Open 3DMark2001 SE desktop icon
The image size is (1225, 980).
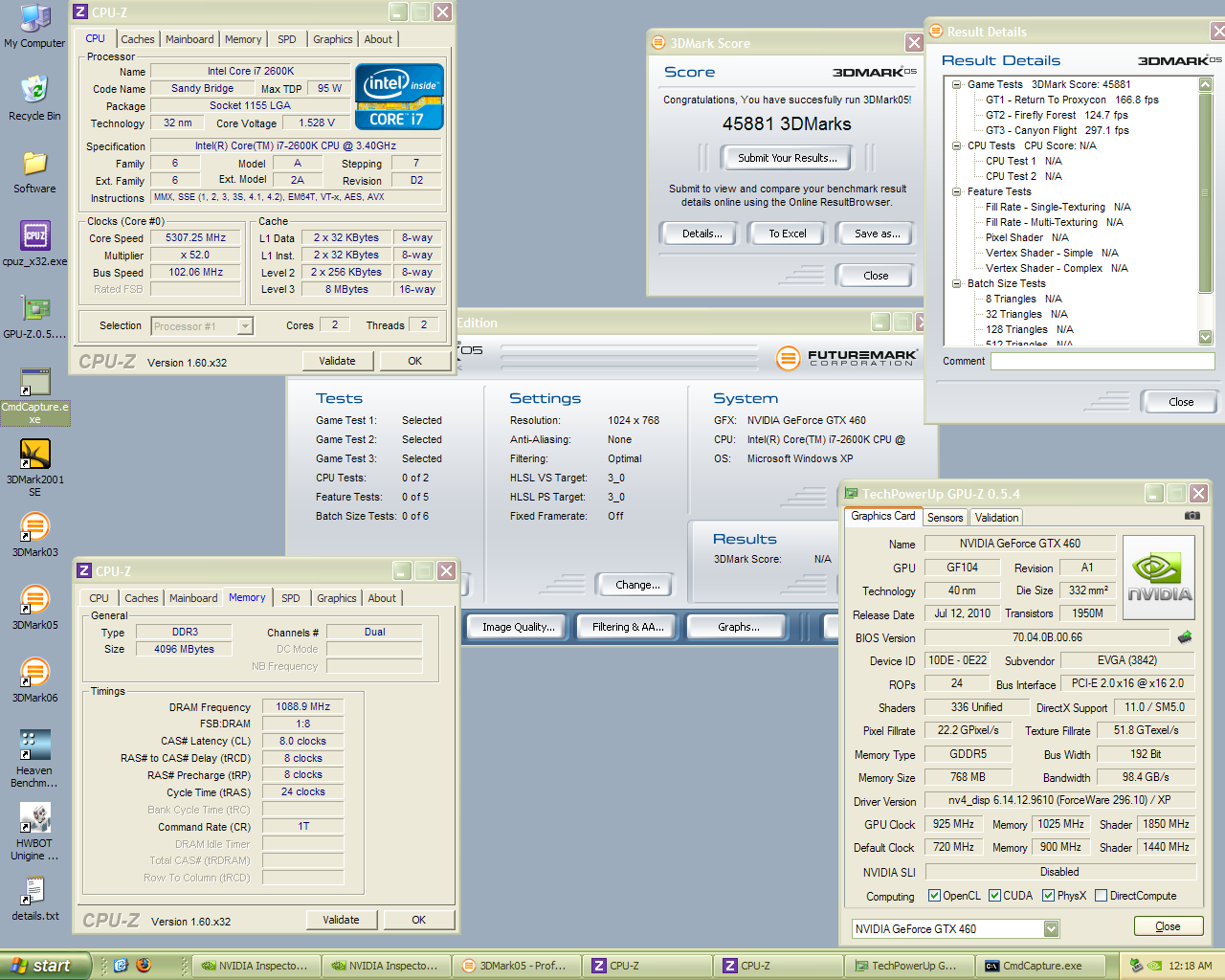coord(34,467)
